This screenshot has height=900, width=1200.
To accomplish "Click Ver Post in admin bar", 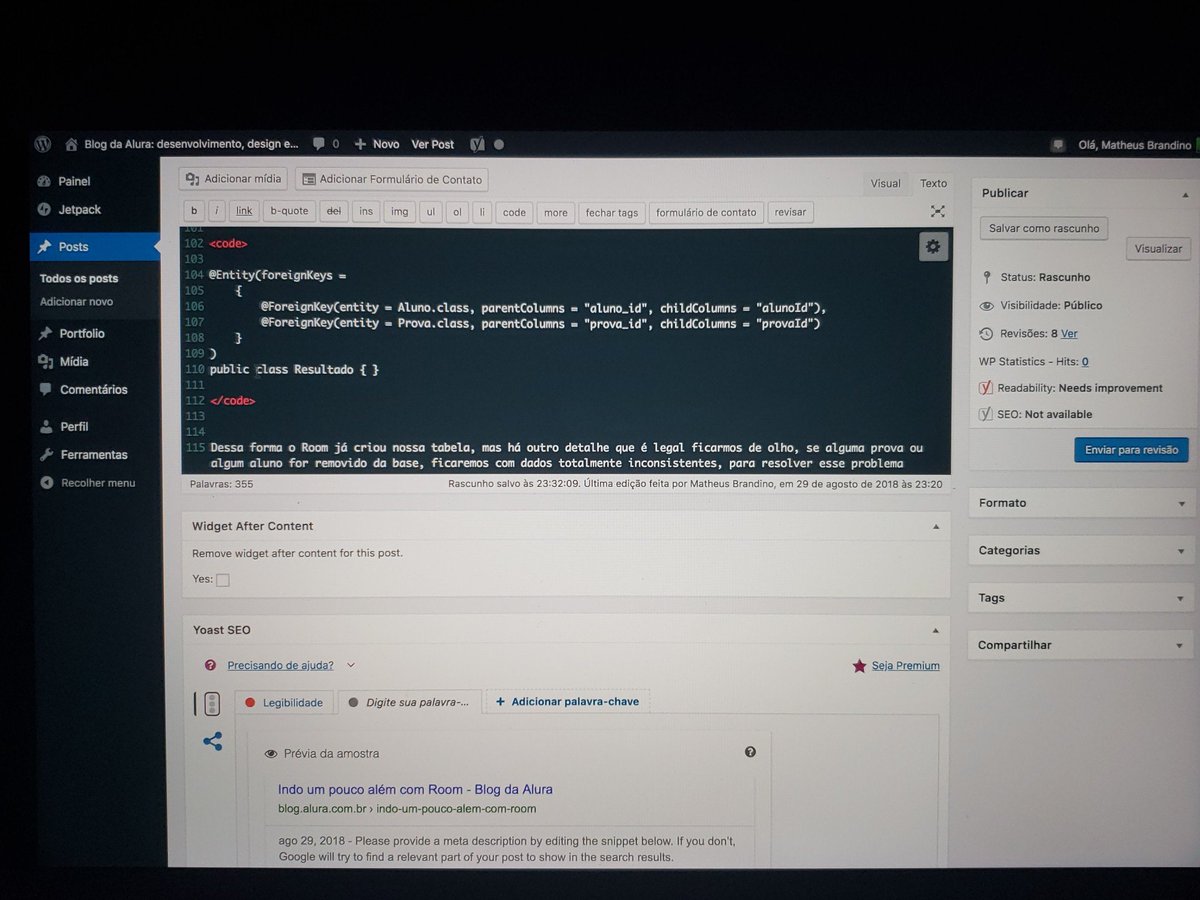I will 432,144.
